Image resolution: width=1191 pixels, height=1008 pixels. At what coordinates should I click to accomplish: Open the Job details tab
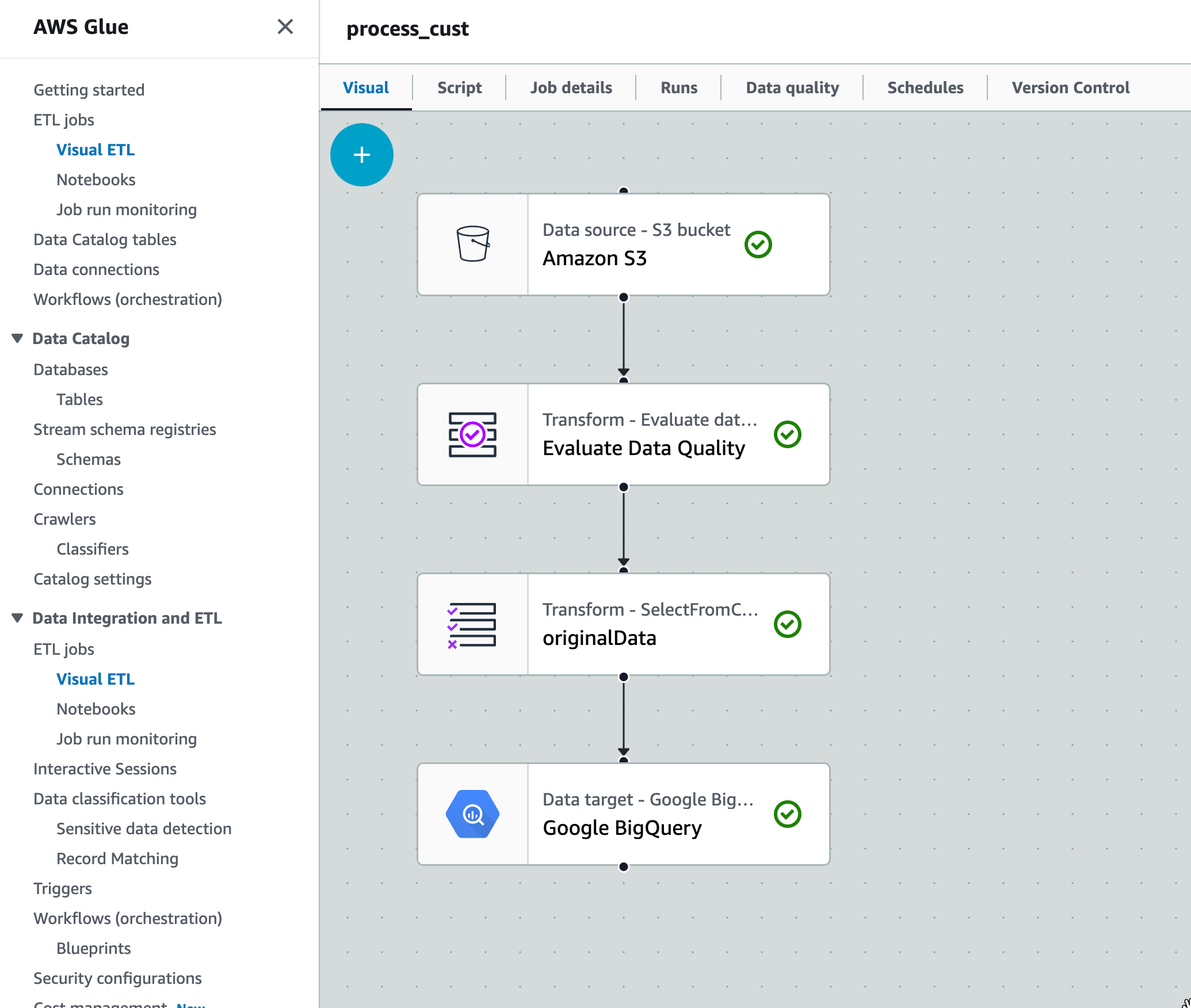pyautogui.click(x=571, y=87)
